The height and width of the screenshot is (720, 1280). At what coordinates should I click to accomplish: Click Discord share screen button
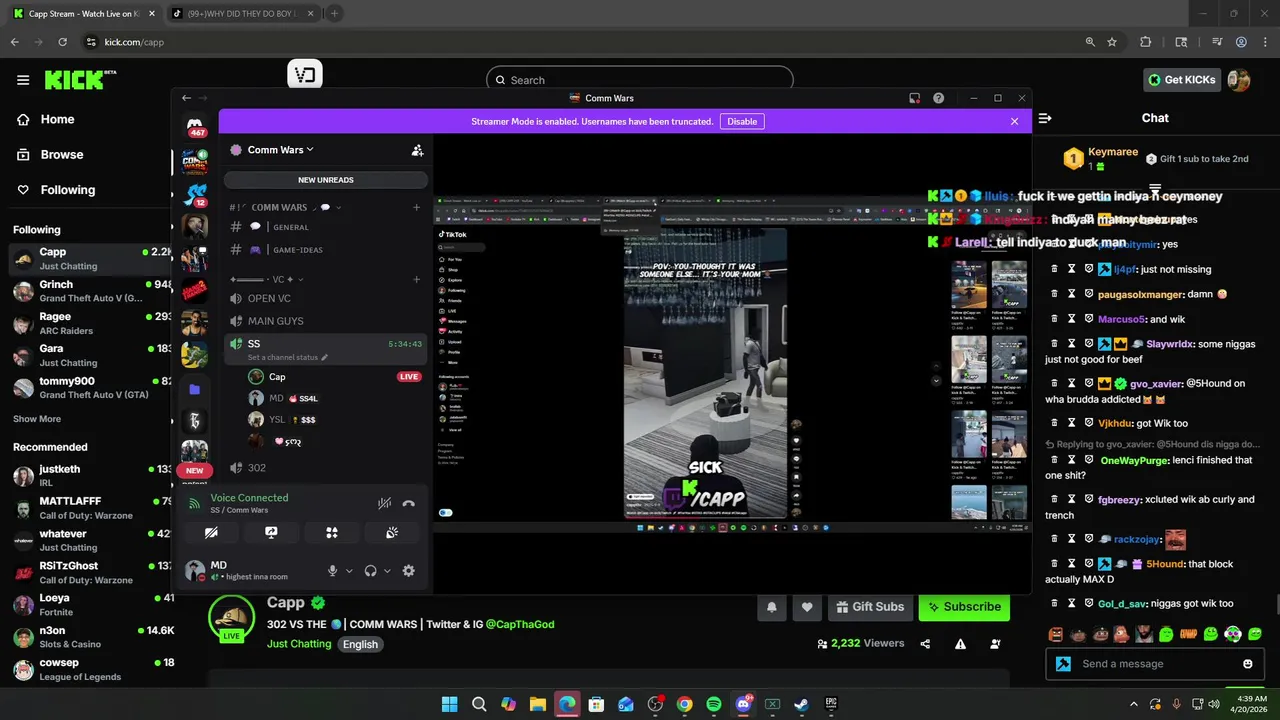tap(271, 533)
